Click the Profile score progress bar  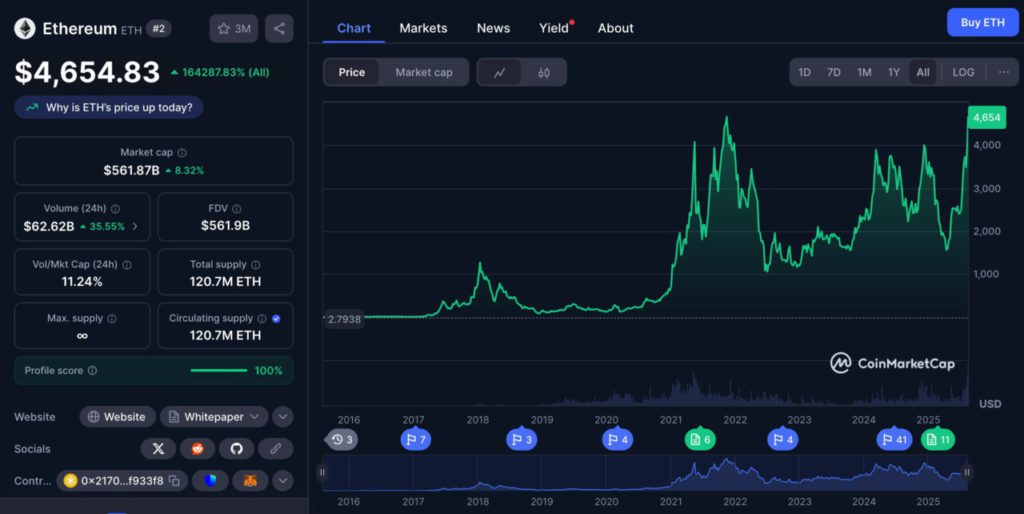click(x=219, y=370)
